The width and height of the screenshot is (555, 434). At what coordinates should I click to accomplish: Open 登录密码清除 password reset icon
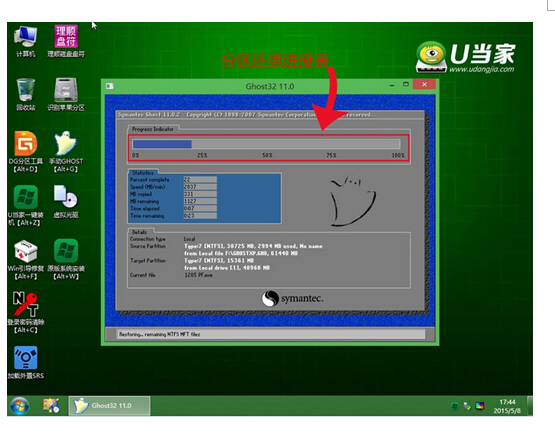(x=25, y=313)
